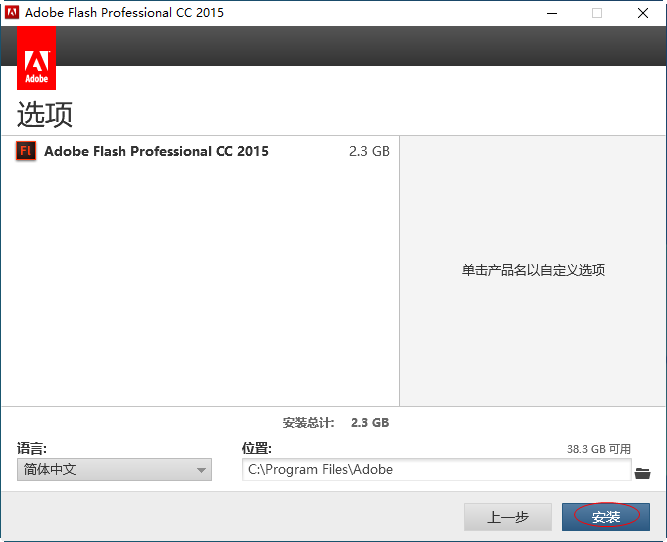Minimize the Adobe installer window

click(x=551, y=13)
